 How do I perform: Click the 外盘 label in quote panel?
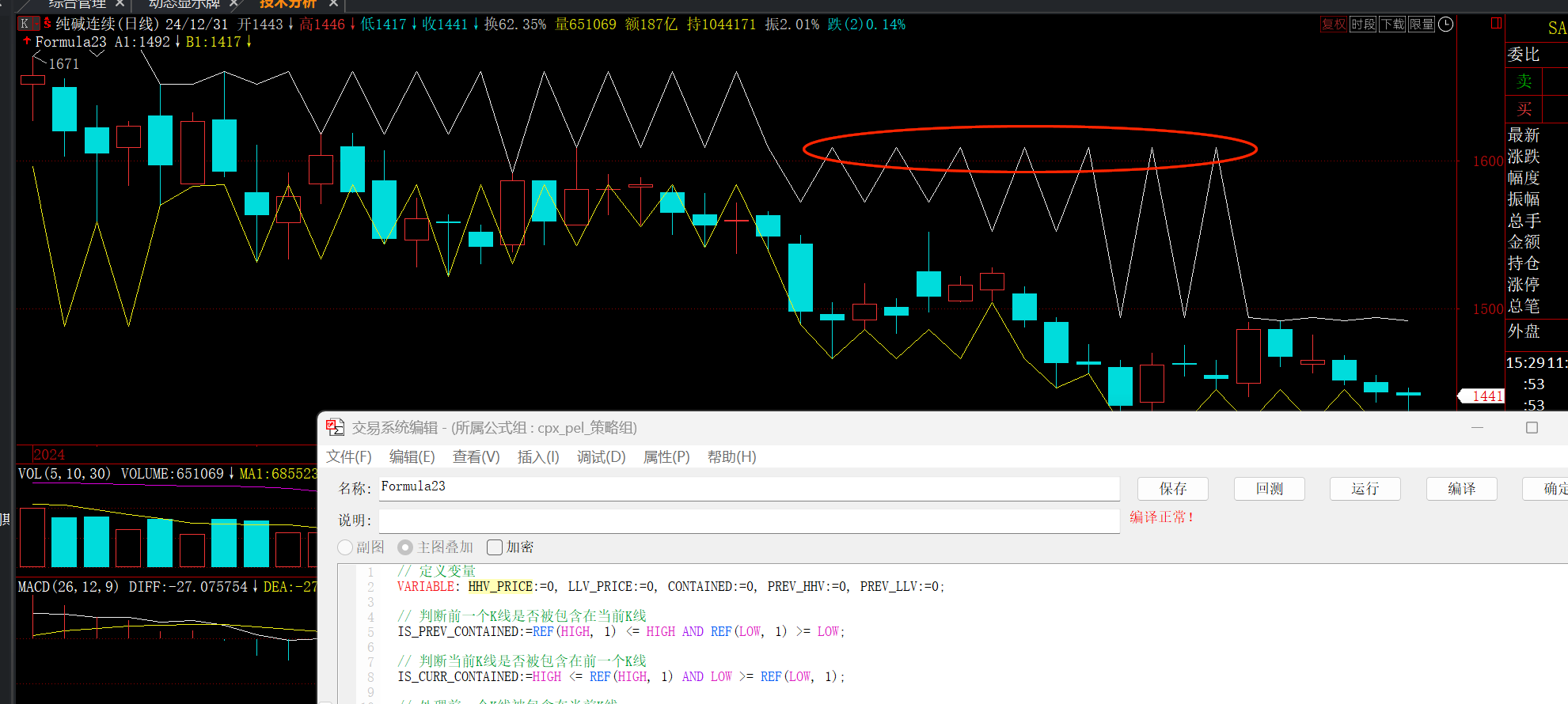pyautogui.click(x=1524, y=331)
